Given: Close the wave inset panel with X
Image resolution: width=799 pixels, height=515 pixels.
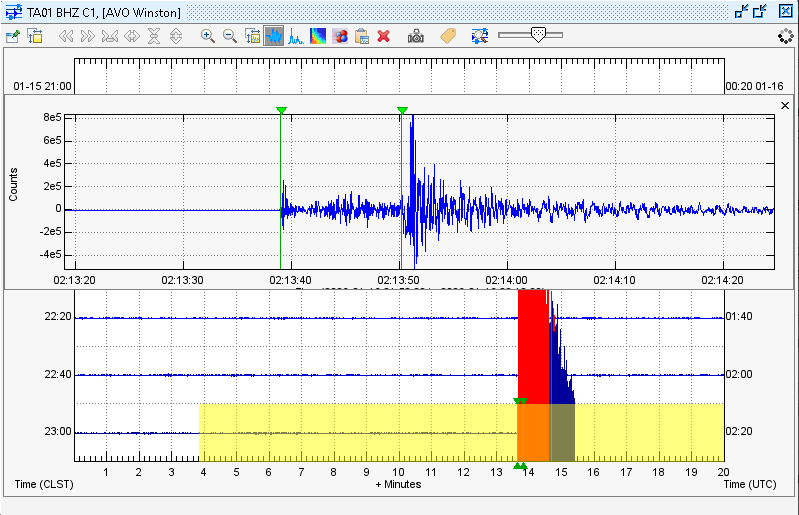Looking at the screenshot, I should 785,105.
